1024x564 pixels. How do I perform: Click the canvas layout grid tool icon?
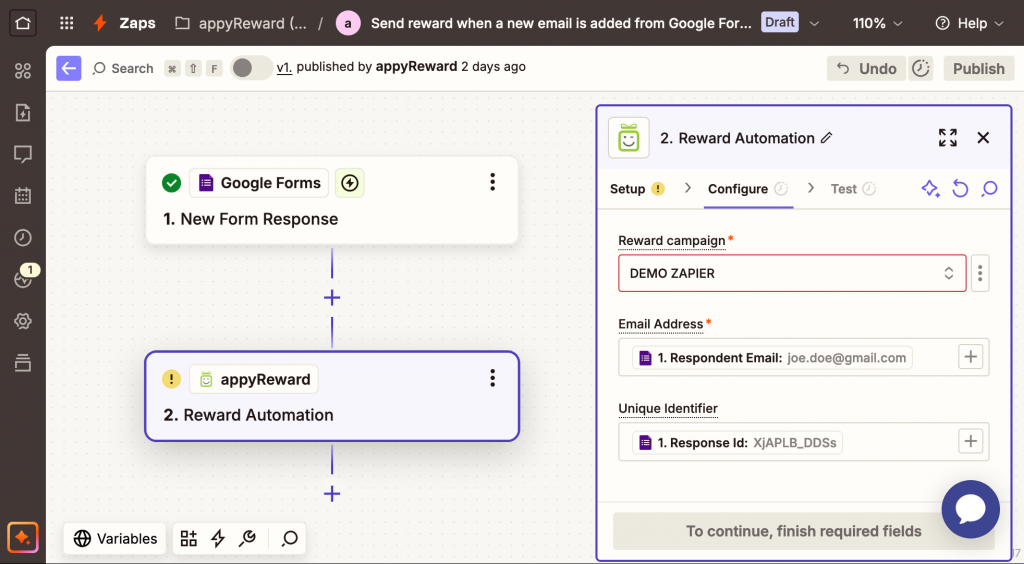(189, 539)
